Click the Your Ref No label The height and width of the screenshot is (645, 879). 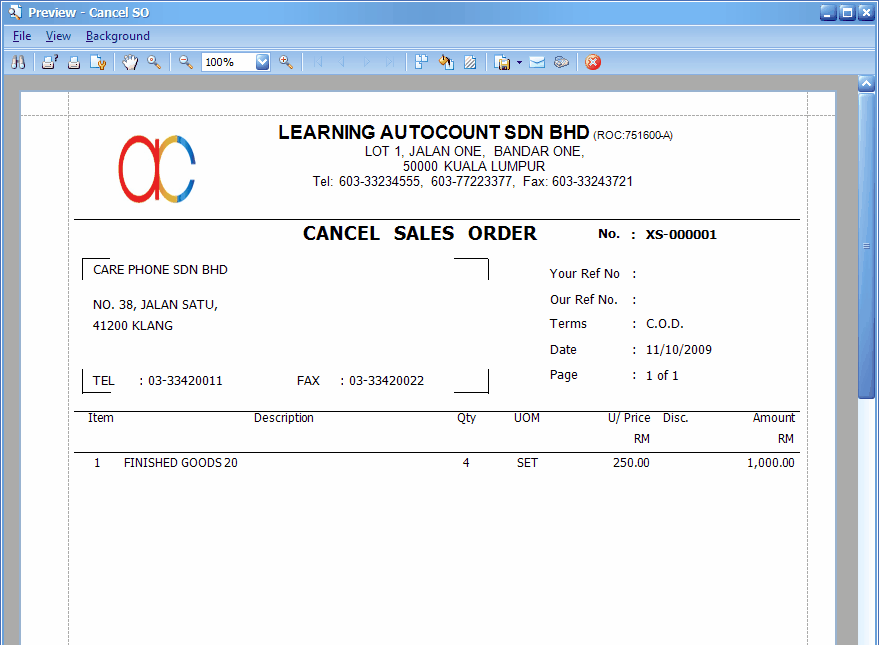(x=585, y=273)
